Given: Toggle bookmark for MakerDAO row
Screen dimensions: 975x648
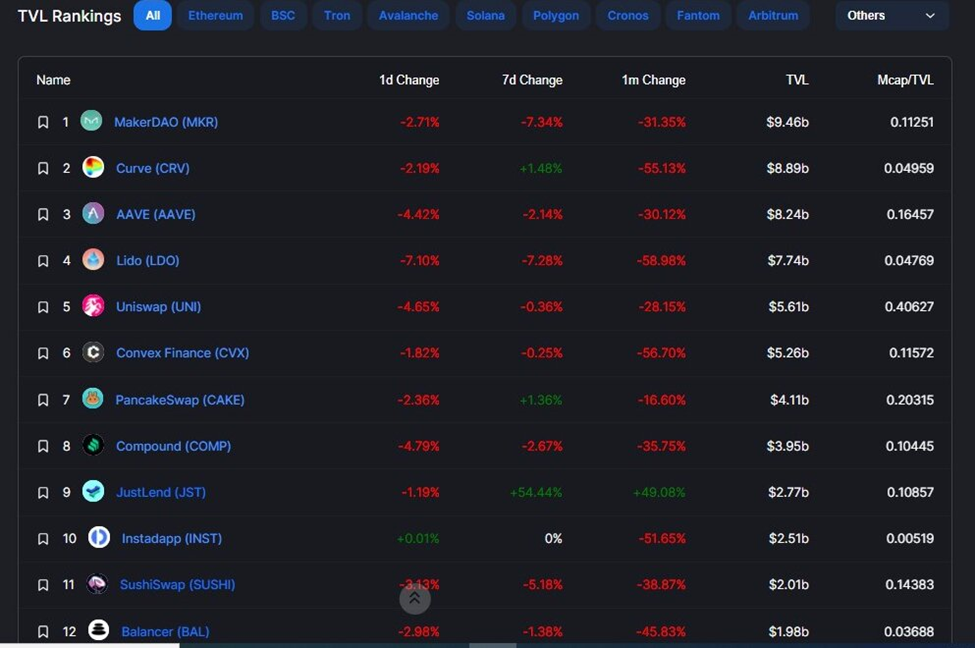Looking at the screenshot, I should (43, 122).
